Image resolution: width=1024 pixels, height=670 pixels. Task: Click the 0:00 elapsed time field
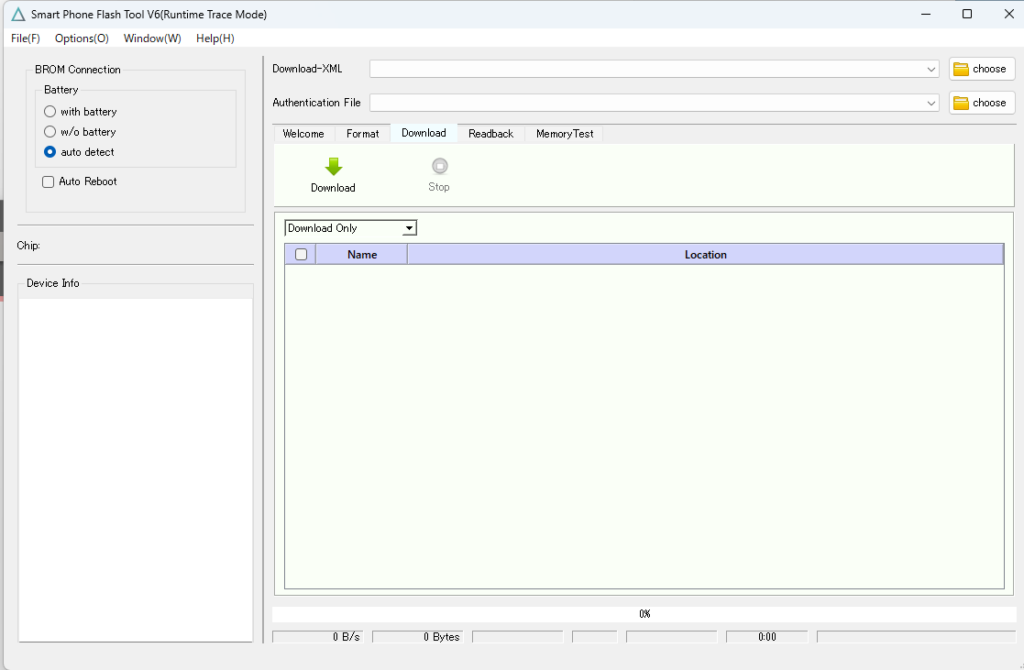tap(767, 637)
